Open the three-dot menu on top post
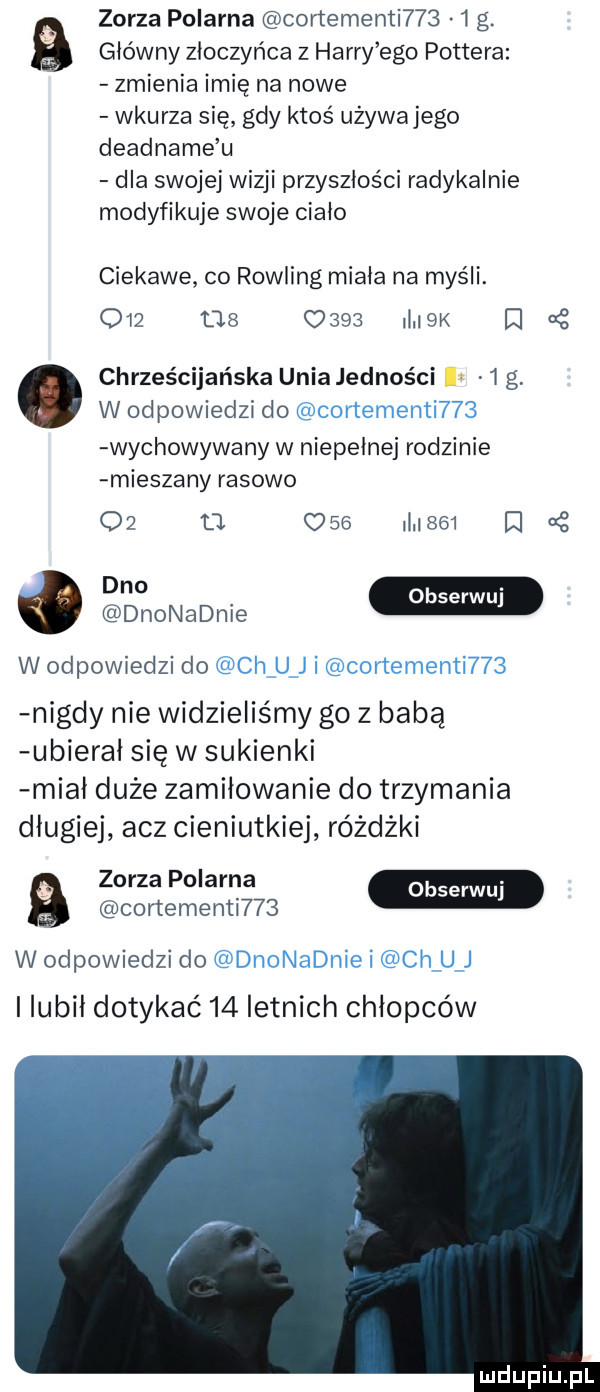This screenshot has height=1392, width=600. coord(570,18)
